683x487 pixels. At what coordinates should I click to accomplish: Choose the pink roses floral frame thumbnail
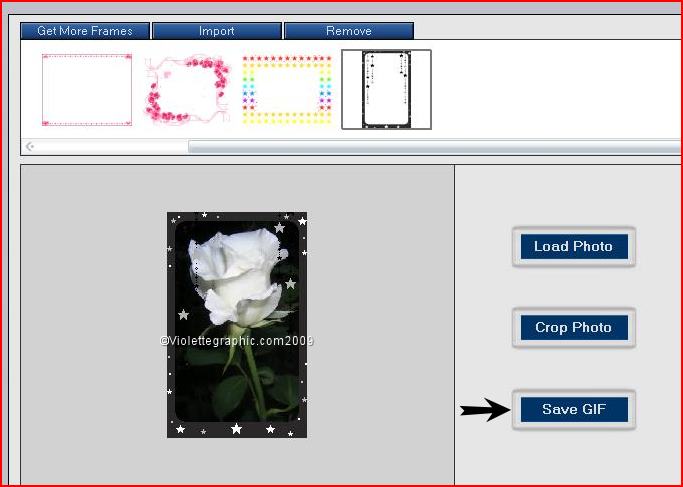186,90
